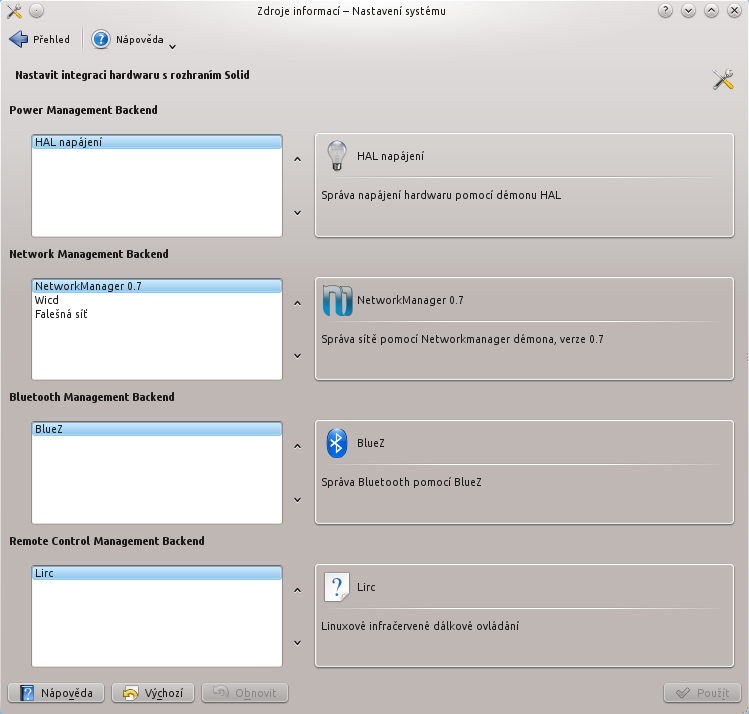Click the blue Bluetooth BlueZ icon
The height and width of the screenshot is (714, 749).
(x=337, y=443)
